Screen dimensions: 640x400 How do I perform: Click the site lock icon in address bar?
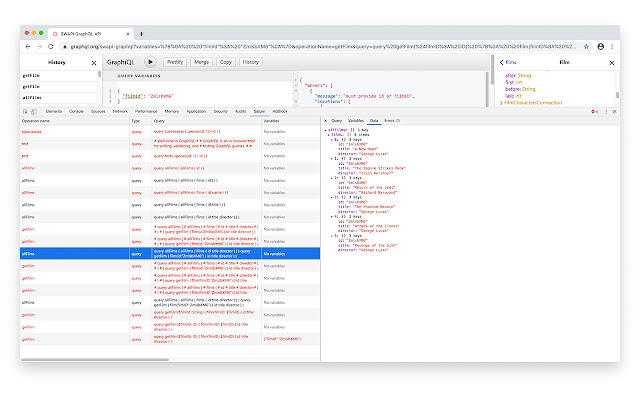(x=65, y=47)
